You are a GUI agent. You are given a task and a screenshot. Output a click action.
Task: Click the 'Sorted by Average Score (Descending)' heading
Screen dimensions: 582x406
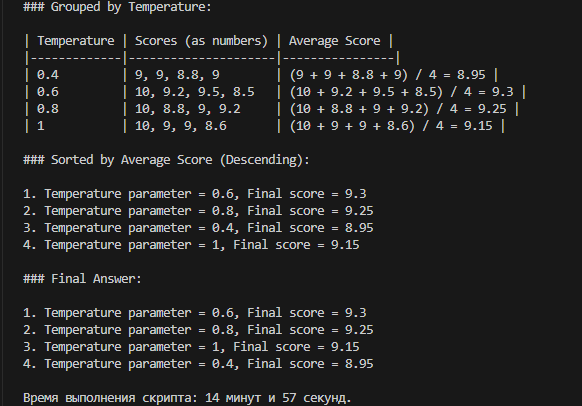tap(166, 160)
